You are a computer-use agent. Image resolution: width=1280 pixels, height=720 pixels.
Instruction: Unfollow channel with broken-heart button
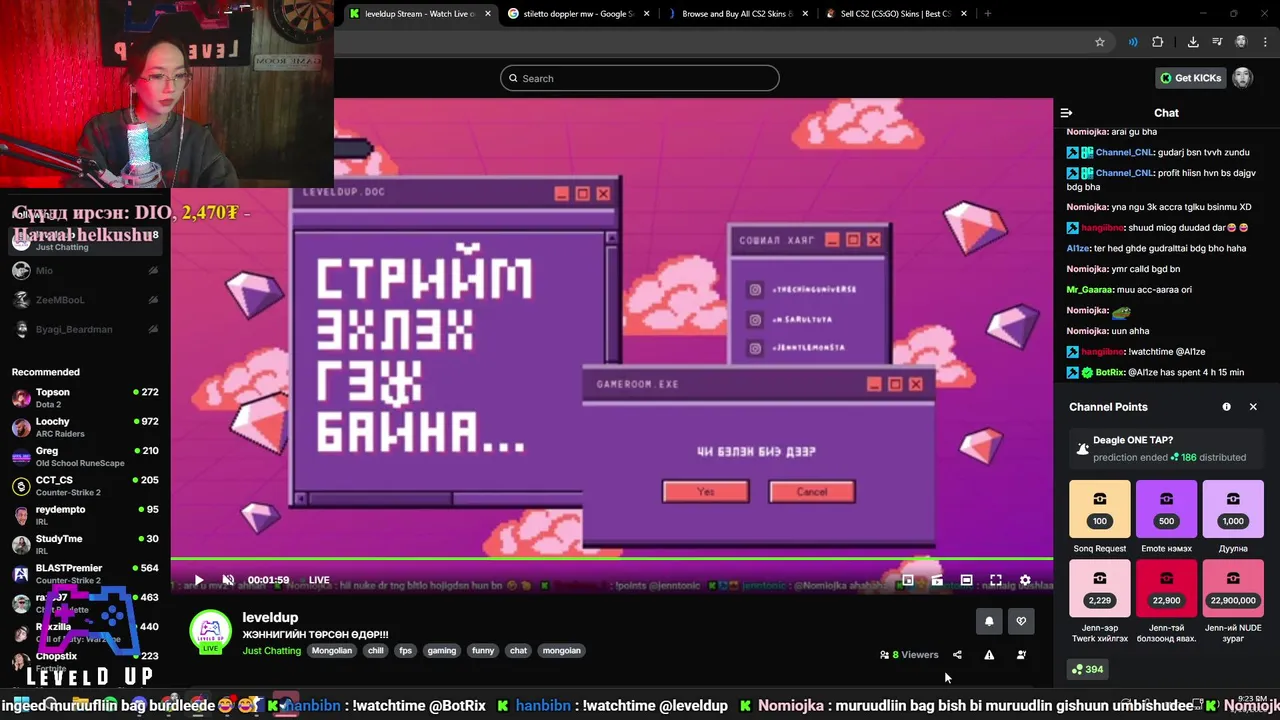click(1021, 621)
